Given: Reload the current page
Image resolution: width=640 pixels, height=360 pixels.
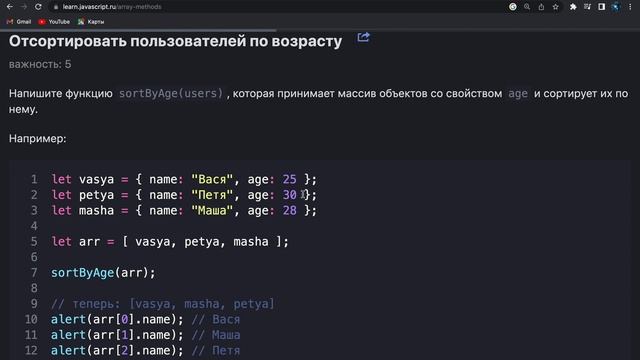Looking at the screenshot, I should (38, 7).
